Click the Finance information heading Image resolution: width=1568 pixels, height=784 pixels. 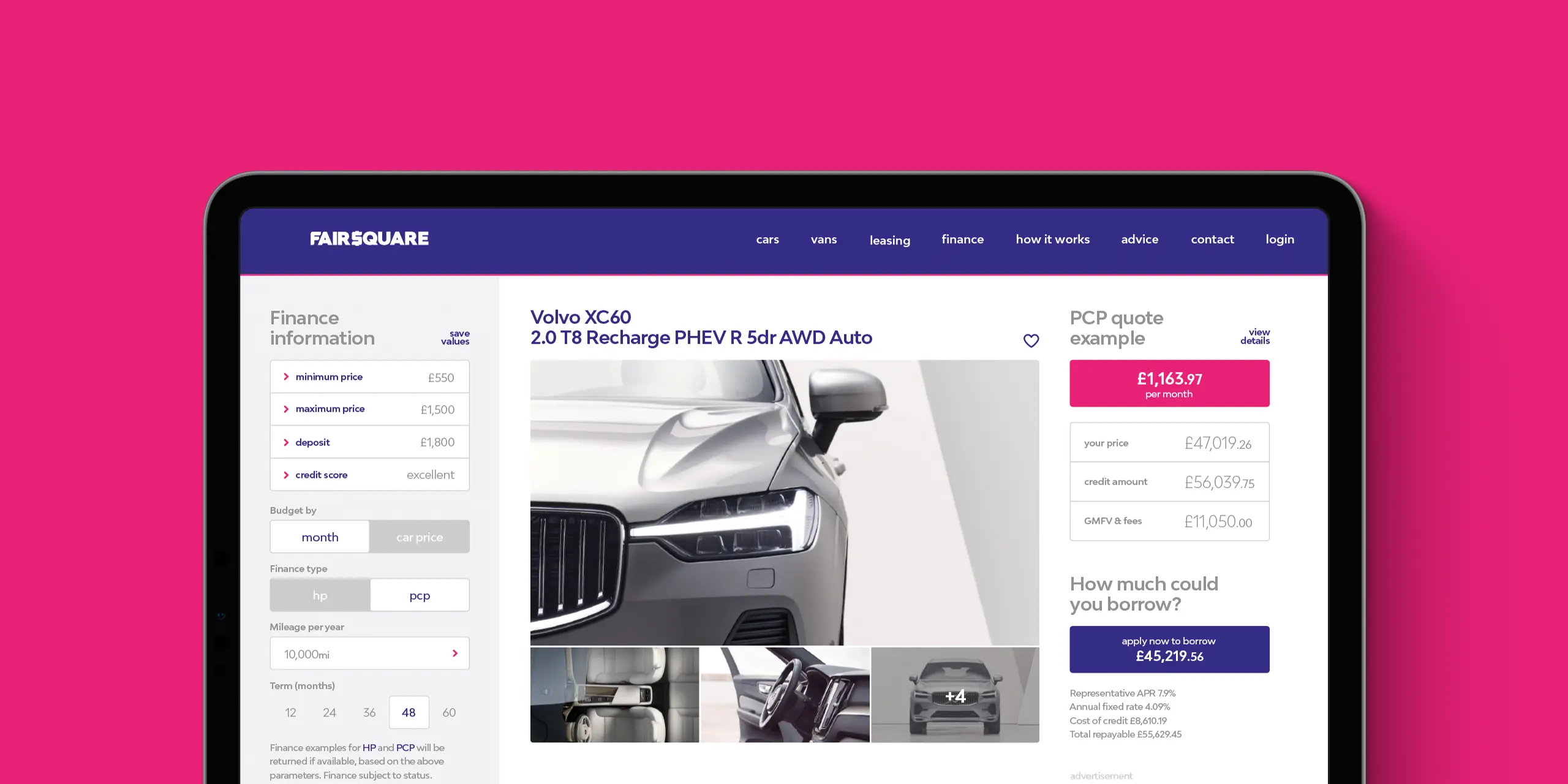click(322, 328)
